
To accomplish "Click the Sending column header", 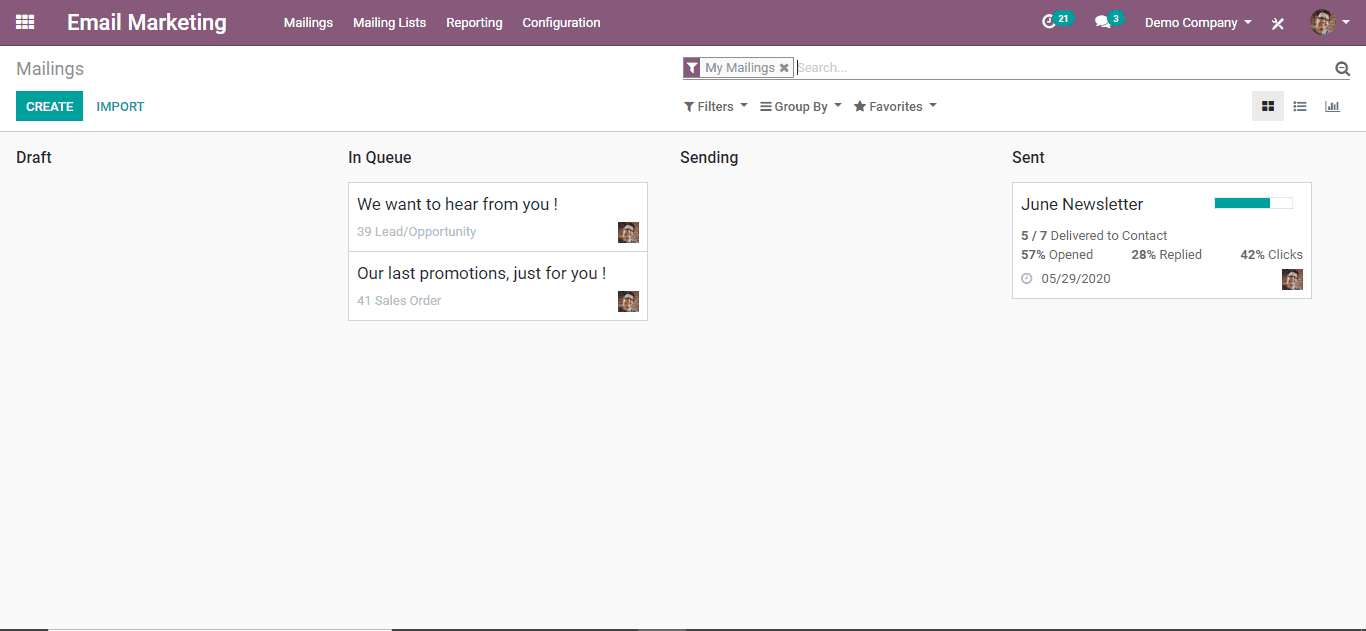I will point(709,157).
